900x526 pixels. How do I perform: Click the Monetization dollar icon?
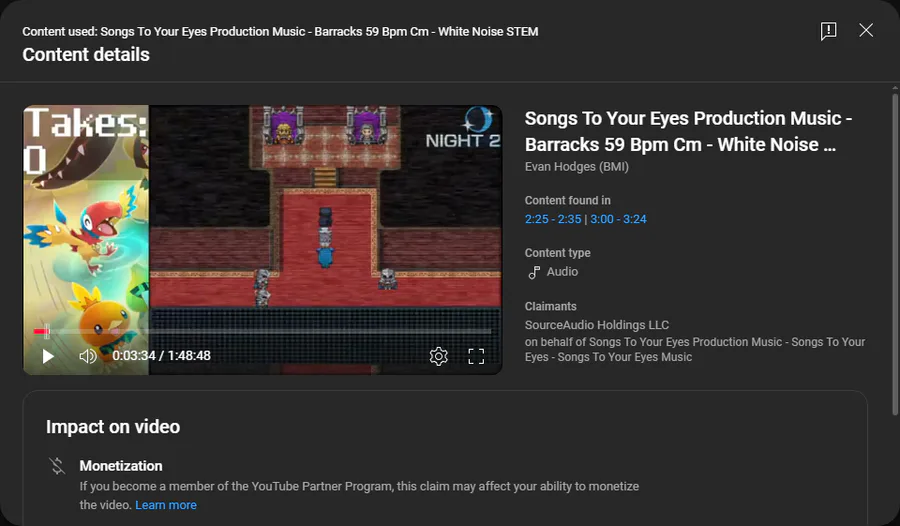click(57, 466)
